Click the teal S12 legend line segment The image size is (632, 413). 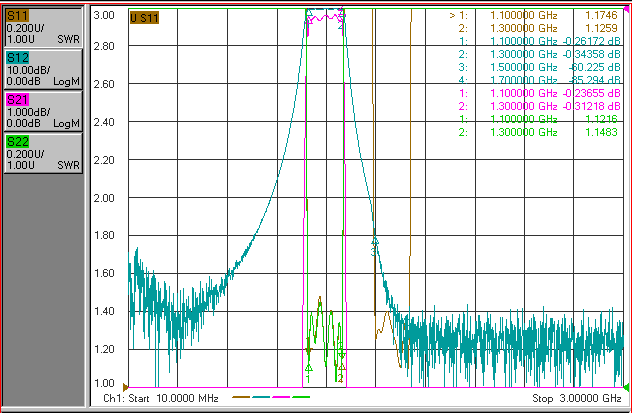[261, 397]
